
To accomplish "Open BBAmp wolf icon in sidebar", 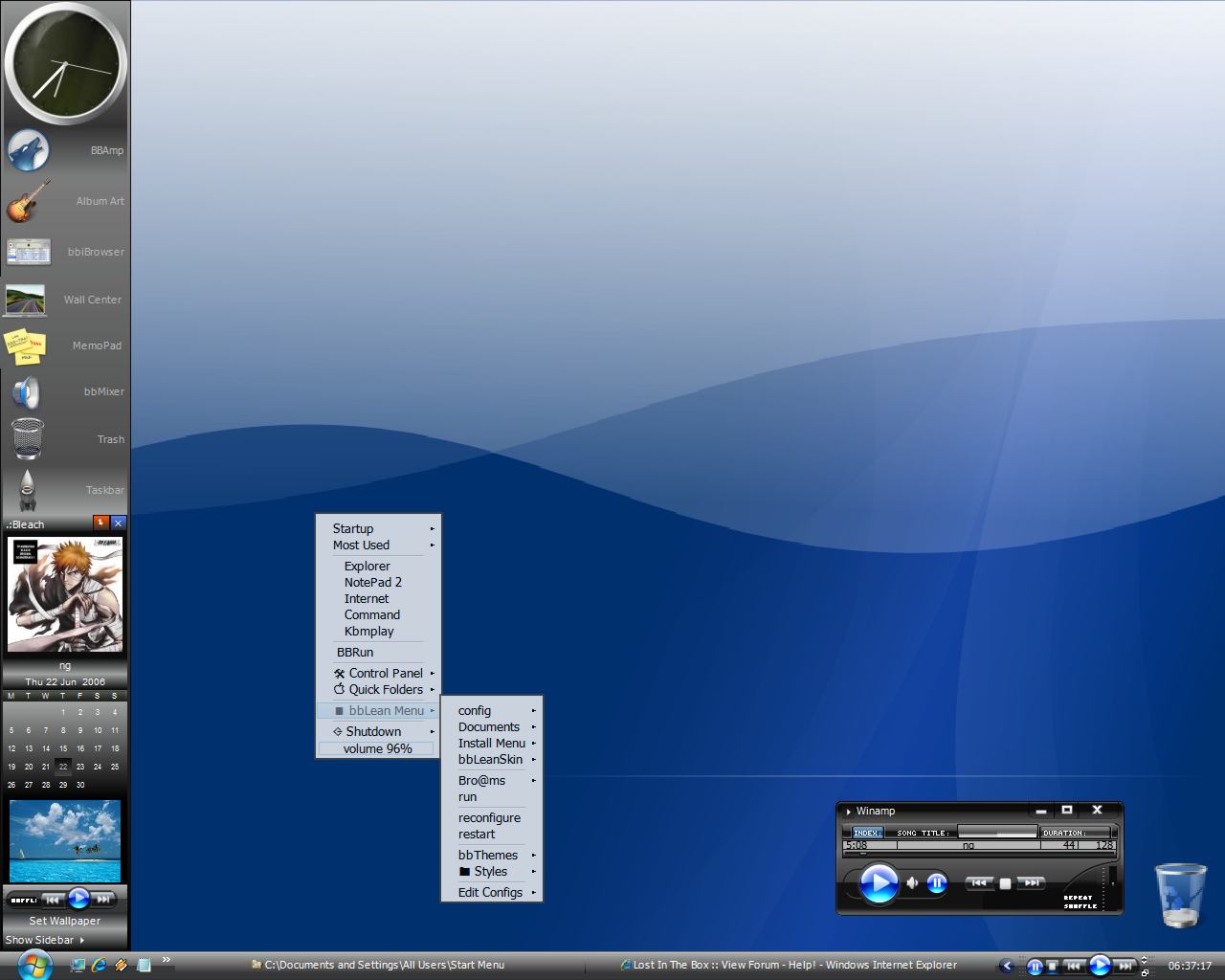I will click(29, 150).
